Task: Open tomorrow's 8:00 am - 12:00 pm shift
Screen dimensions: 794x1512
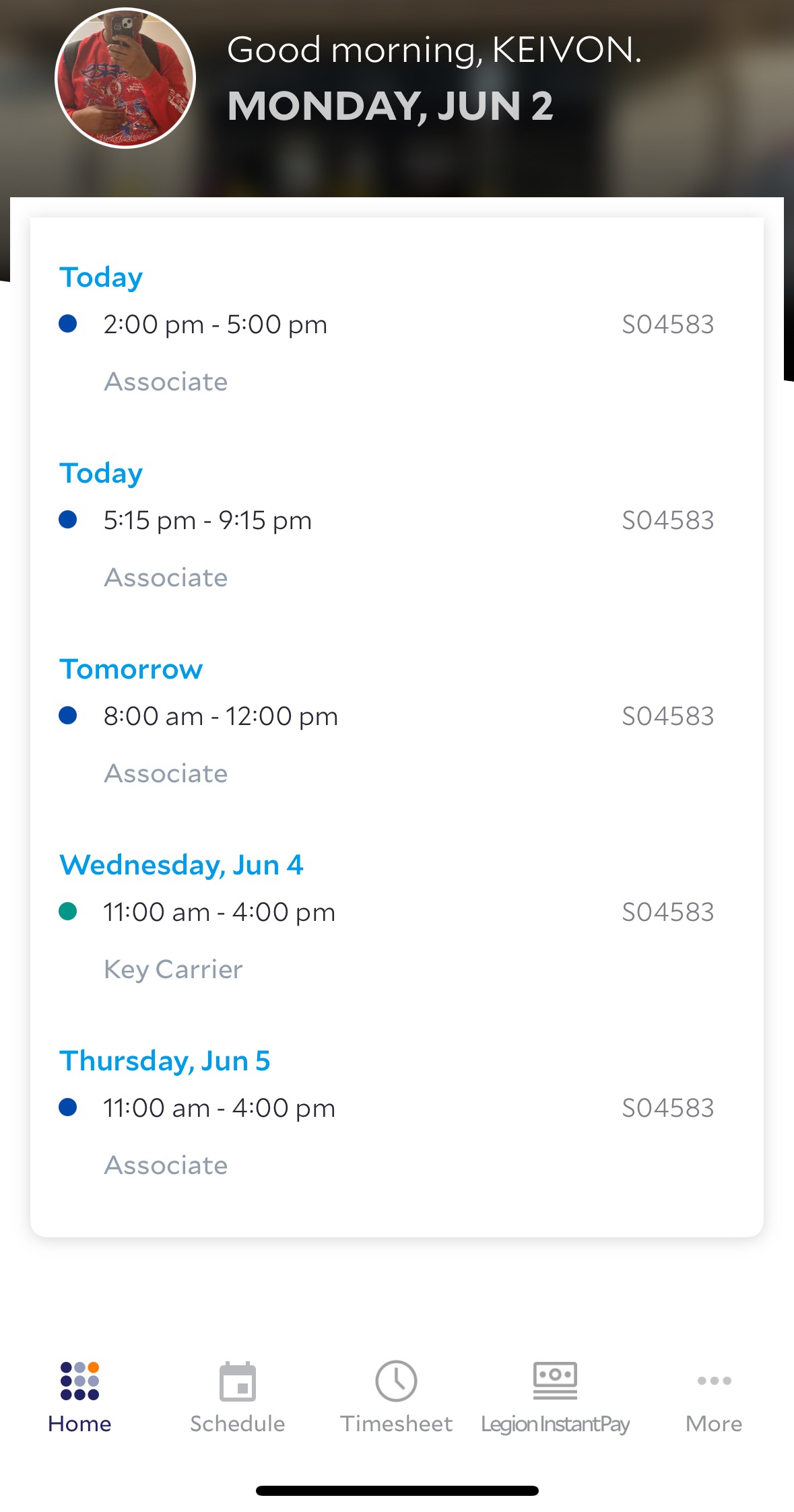Action: click(x=221, y=716)
